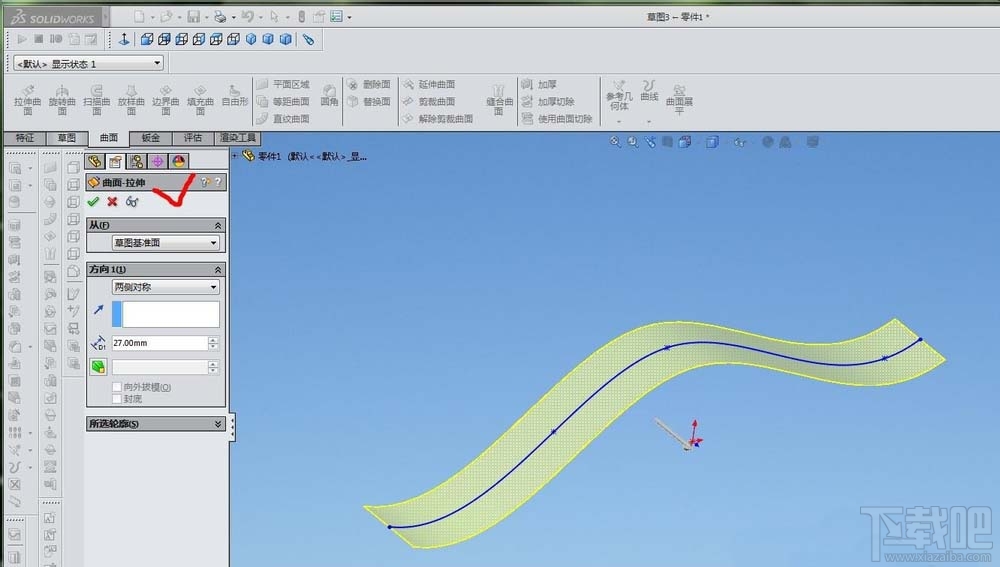Open the FeatureManager design tree tab
The image size is (1000, 567).
[95, 161]
